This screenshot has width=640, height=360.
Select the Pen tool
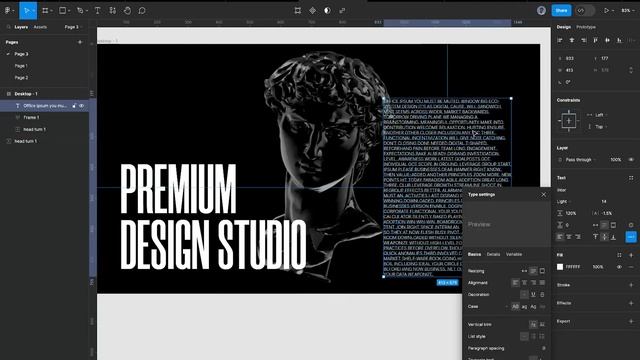[x=80, y=11]
